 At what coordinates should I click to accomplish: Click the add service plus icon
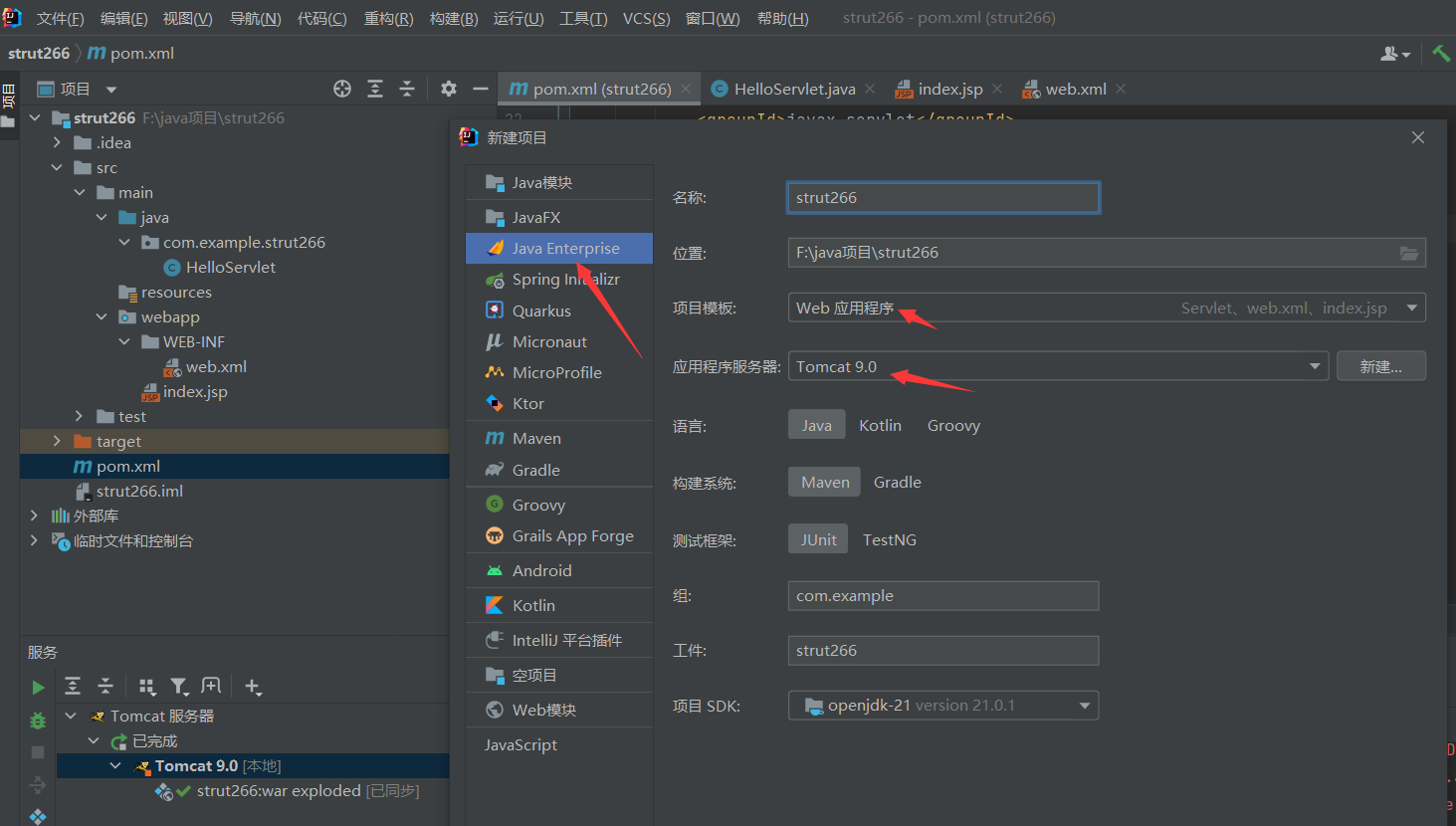tap(253, 687)
